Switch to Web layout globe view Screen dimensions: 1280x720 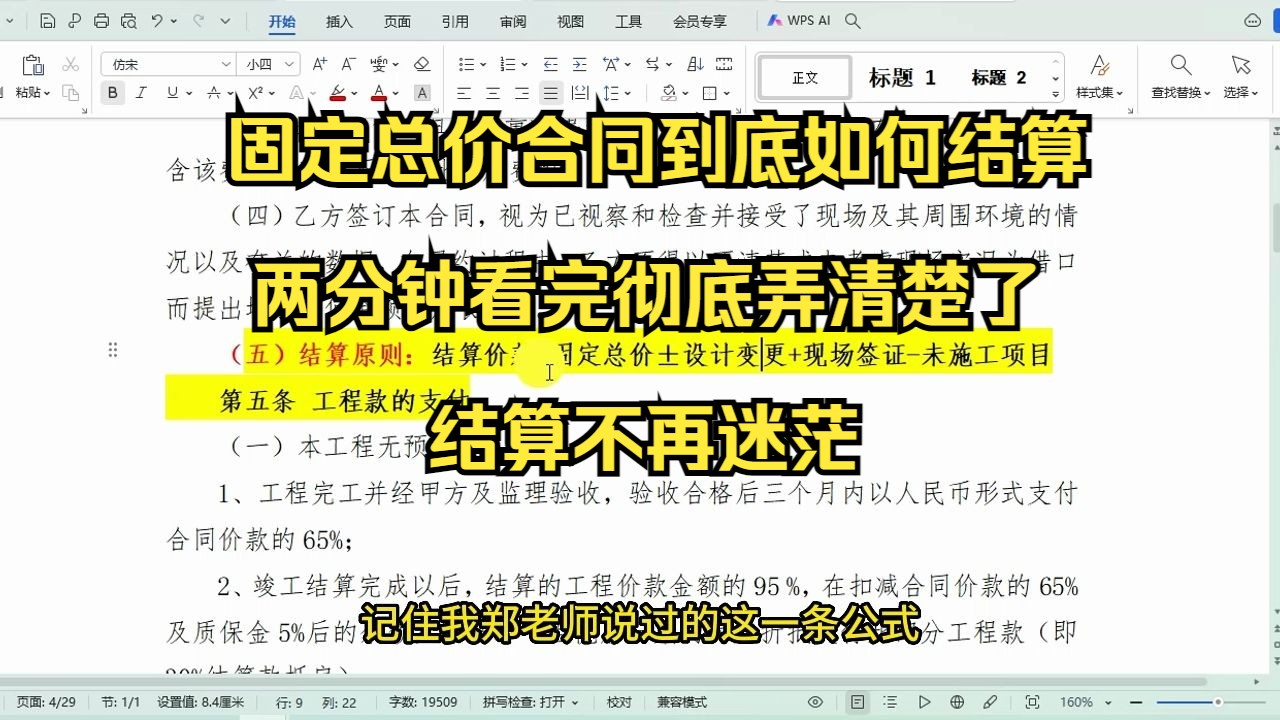(x=957, y=702)
